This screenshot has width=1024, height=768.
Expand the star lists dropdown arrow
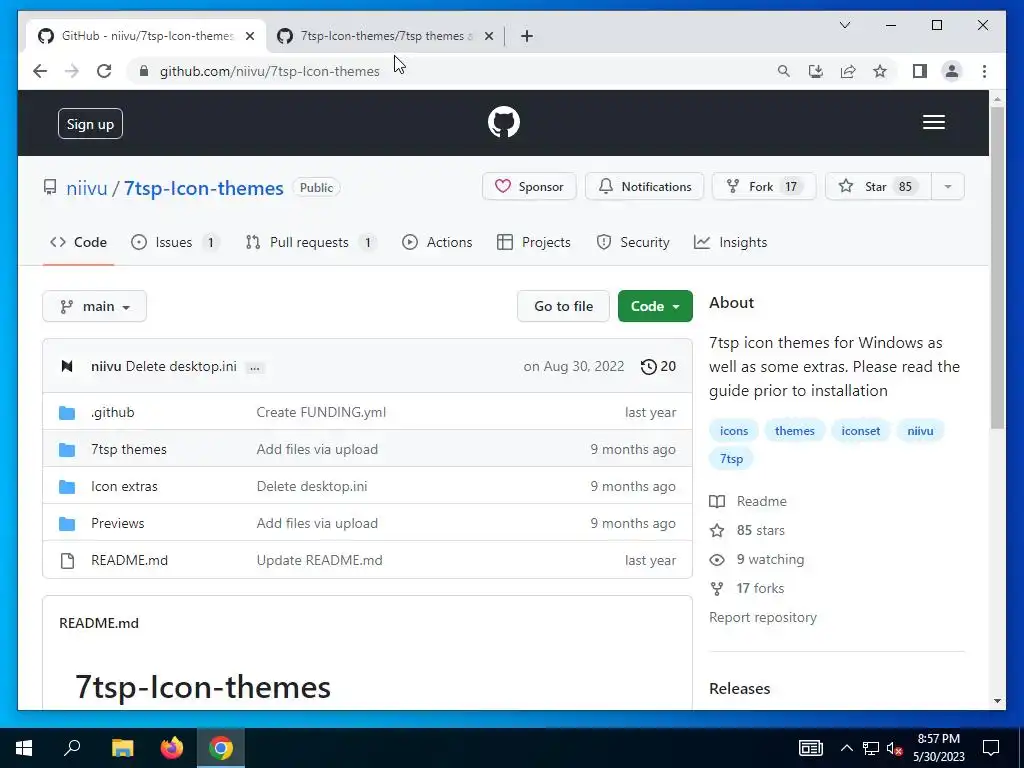948,187
